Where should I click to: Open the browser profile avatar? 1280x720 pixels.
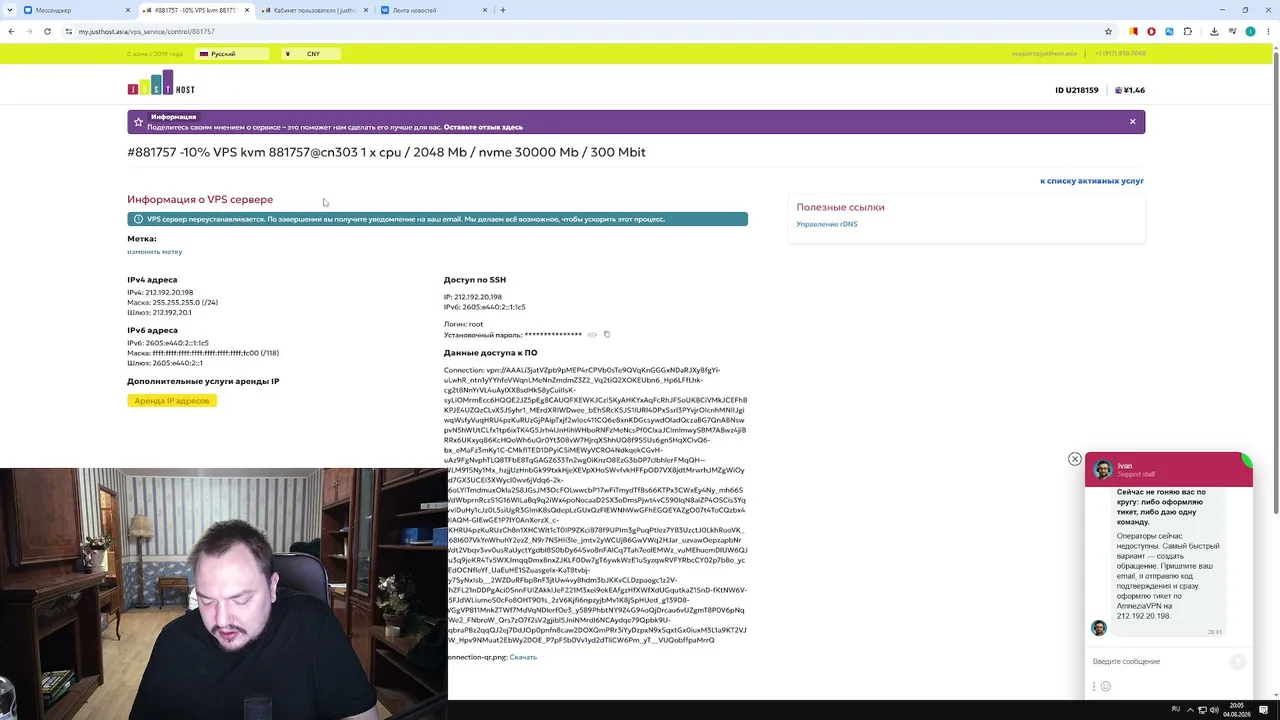point(1250,31)
